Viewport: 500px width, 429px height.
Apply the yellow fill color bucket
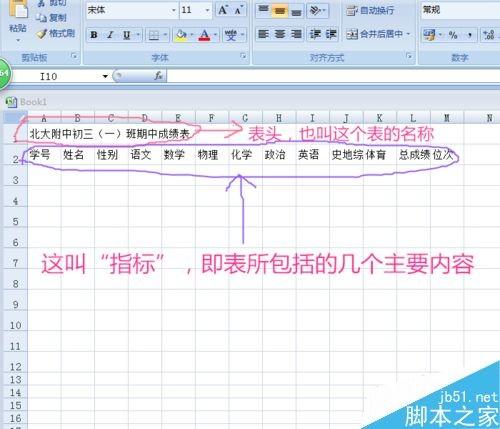coord(181,35)
